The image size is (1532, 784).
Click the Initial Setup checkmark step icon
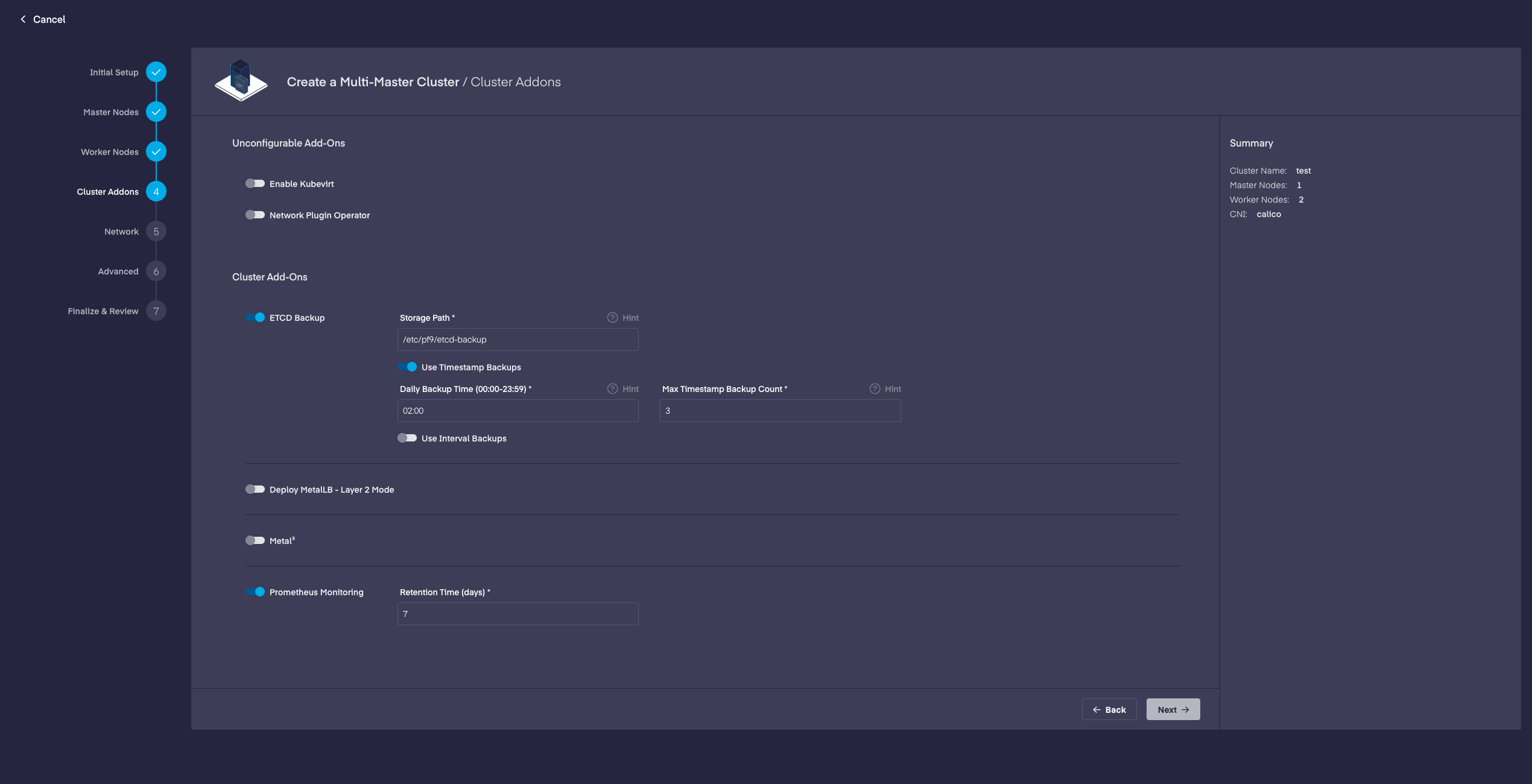156,72
